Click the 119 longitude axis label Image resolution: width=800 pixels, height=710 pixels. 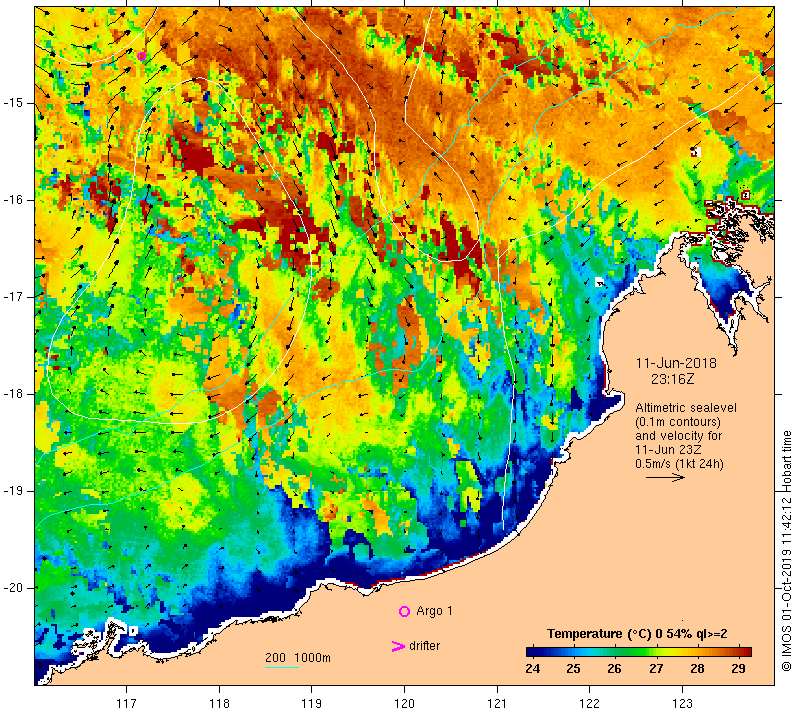[311, 703]
